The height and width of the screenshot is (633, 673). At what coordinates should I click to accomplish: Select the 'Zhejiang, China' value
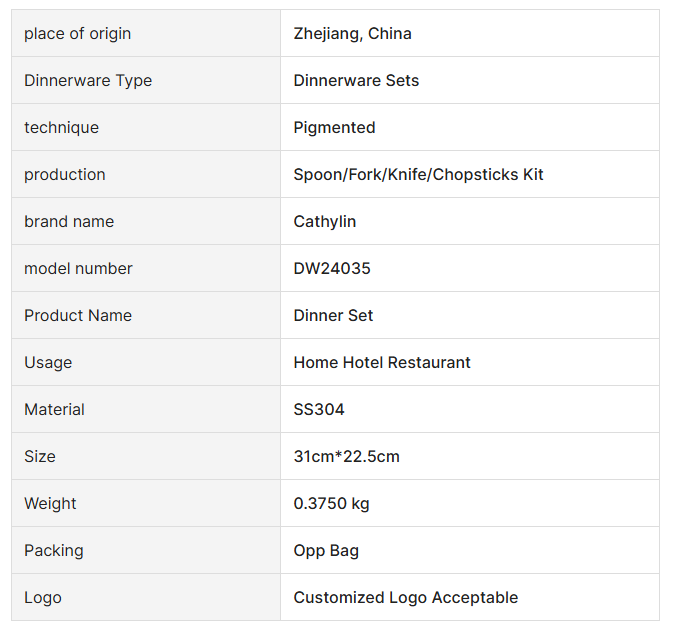coord(352,34)
